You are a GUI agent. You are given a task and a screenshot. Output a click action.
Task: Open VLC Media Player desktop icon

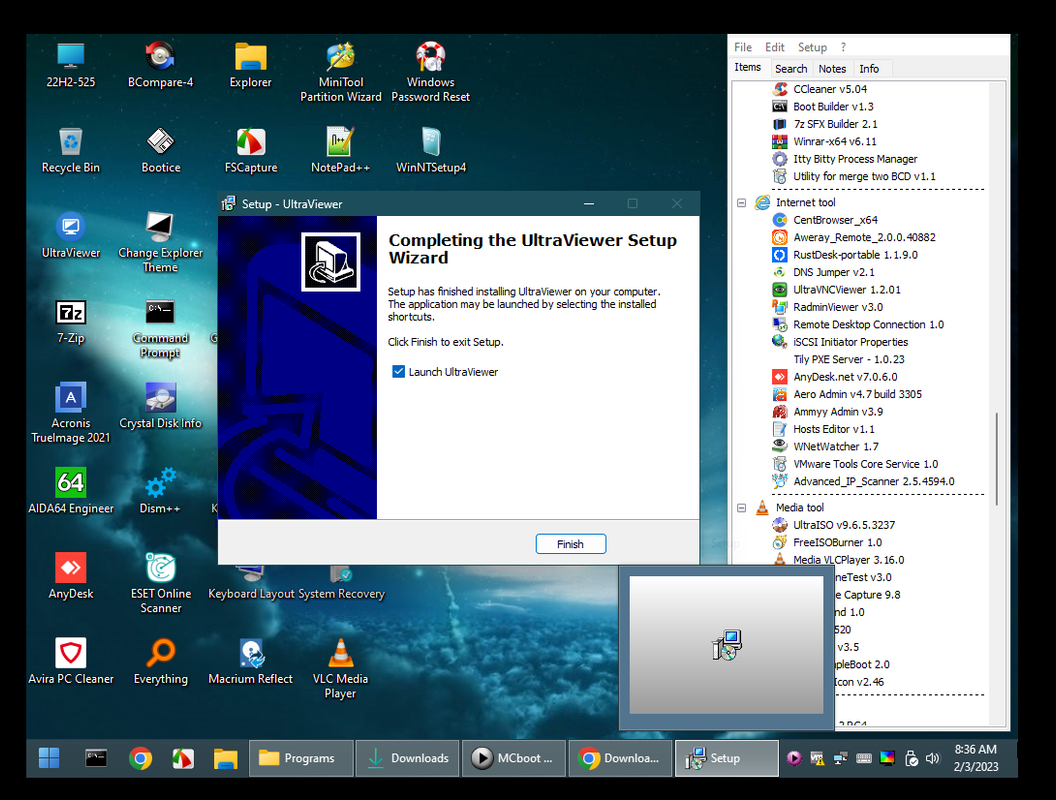coord(341,669)
